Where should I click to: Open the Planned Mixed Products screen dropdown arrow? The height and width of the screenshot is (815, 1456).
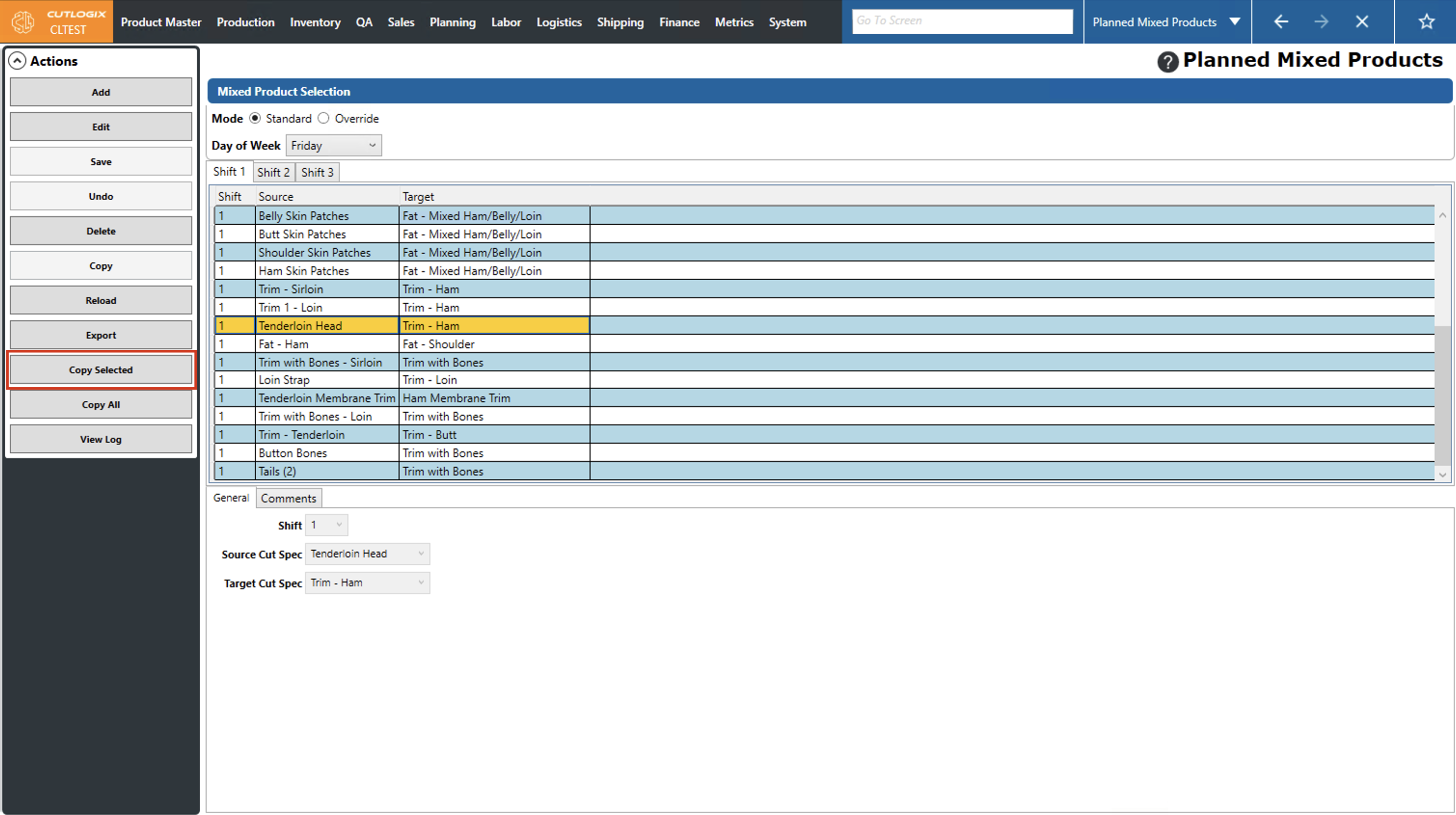pyautogui.click(x=1235, y=22)
